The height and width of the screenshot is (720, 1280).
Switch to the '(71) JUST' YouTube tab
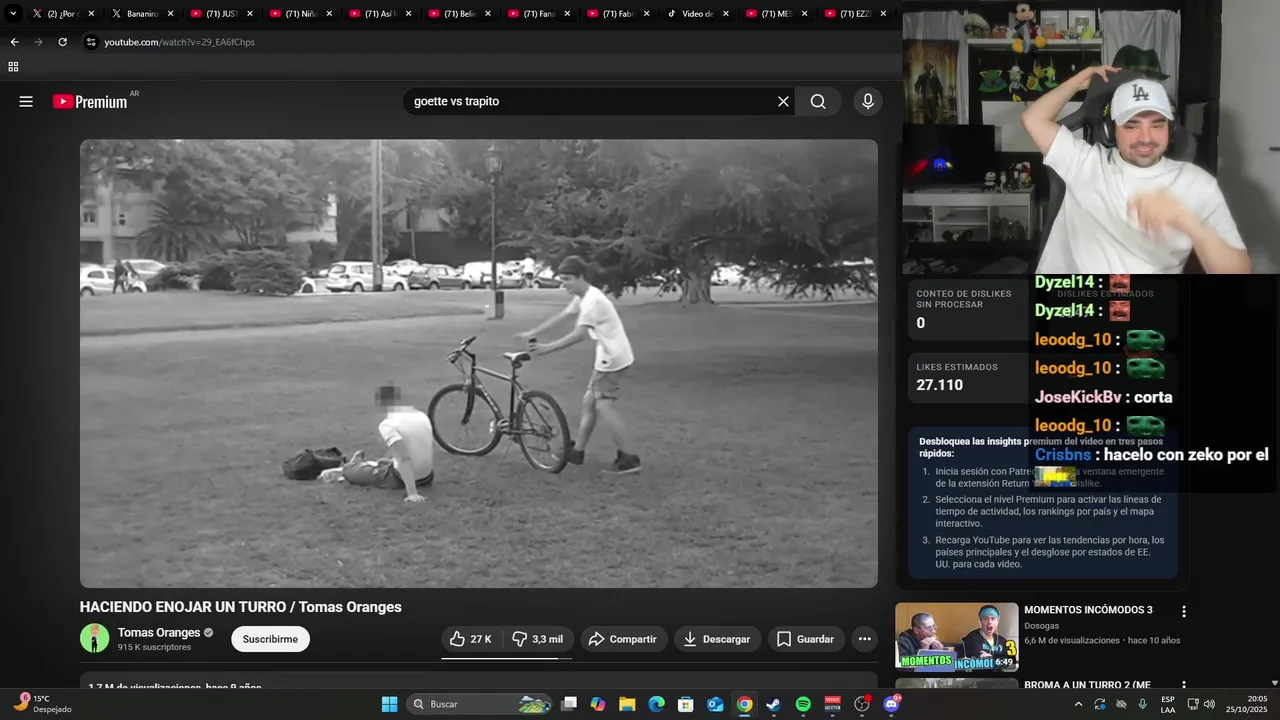(222, 14)
